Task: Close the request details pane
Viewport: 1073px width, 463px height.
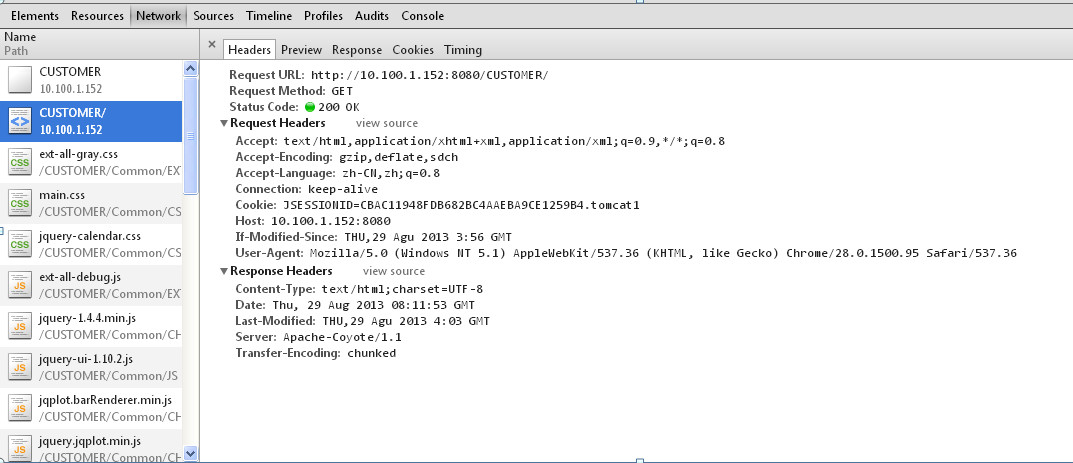Action: [x=212, y=45]
